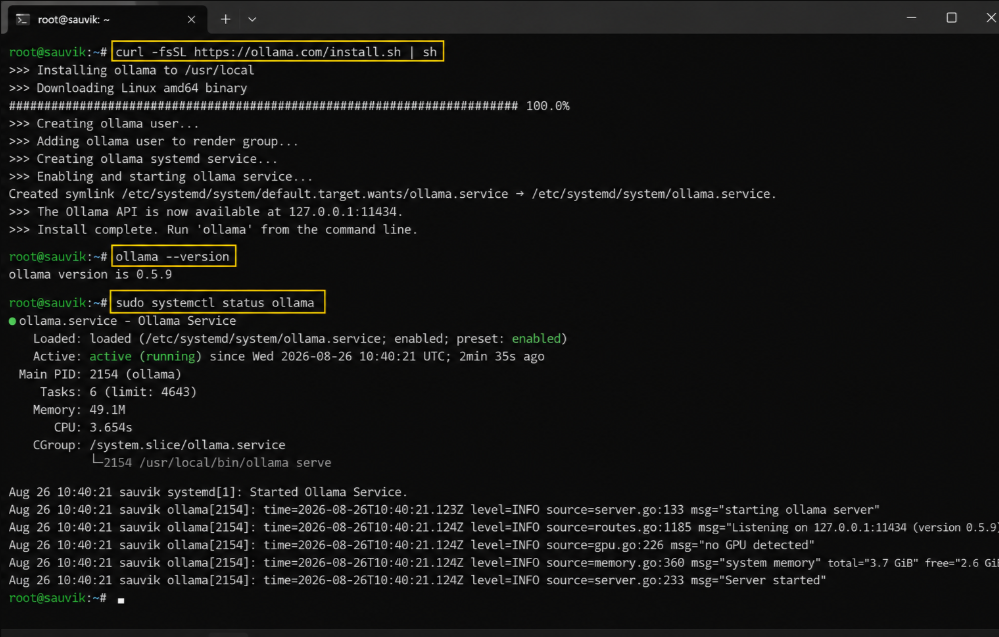Close the terminal window
The image size is (999, 637).
click(991, 18)
